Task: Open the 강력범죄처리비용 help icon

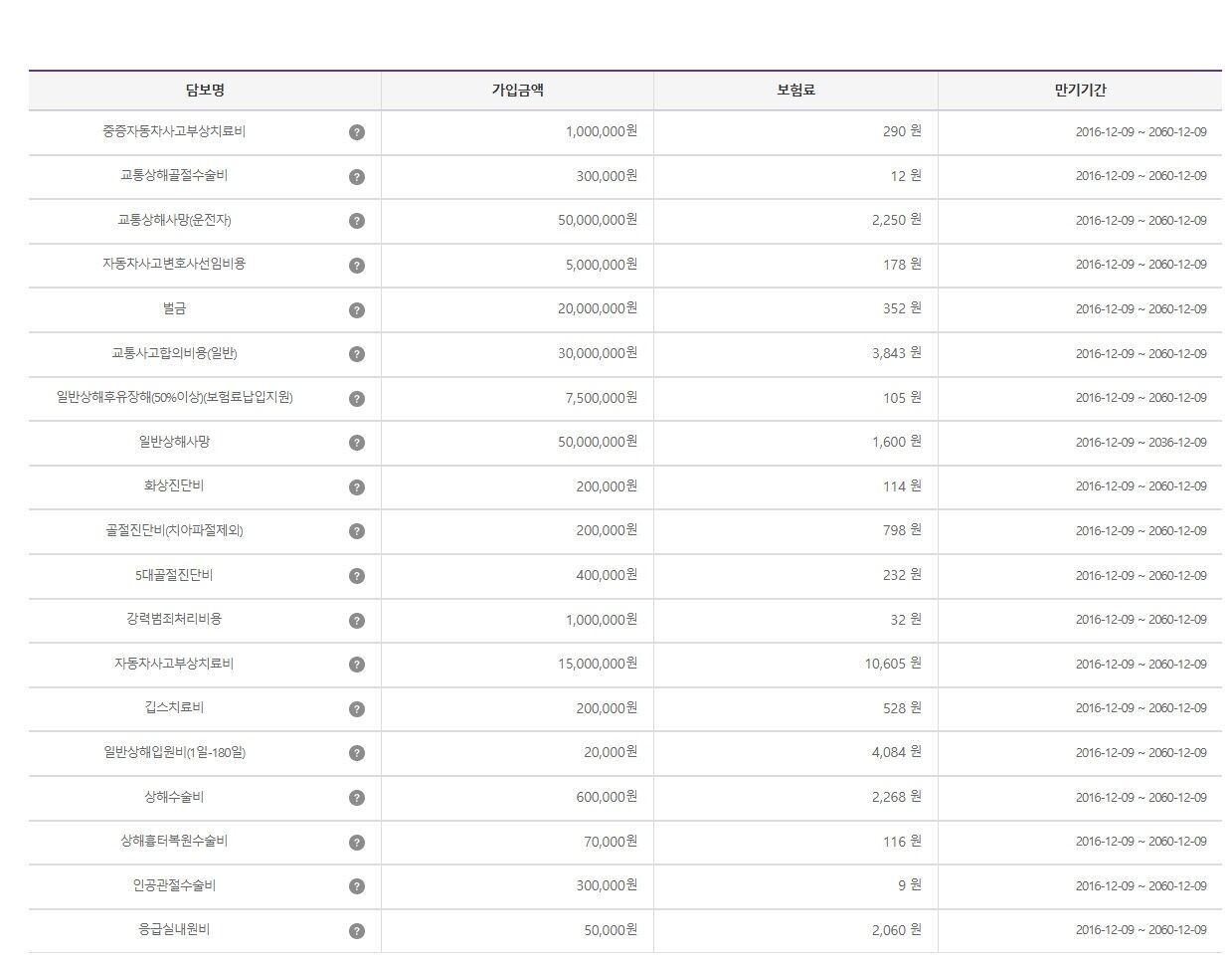Action: coord(357,621)
